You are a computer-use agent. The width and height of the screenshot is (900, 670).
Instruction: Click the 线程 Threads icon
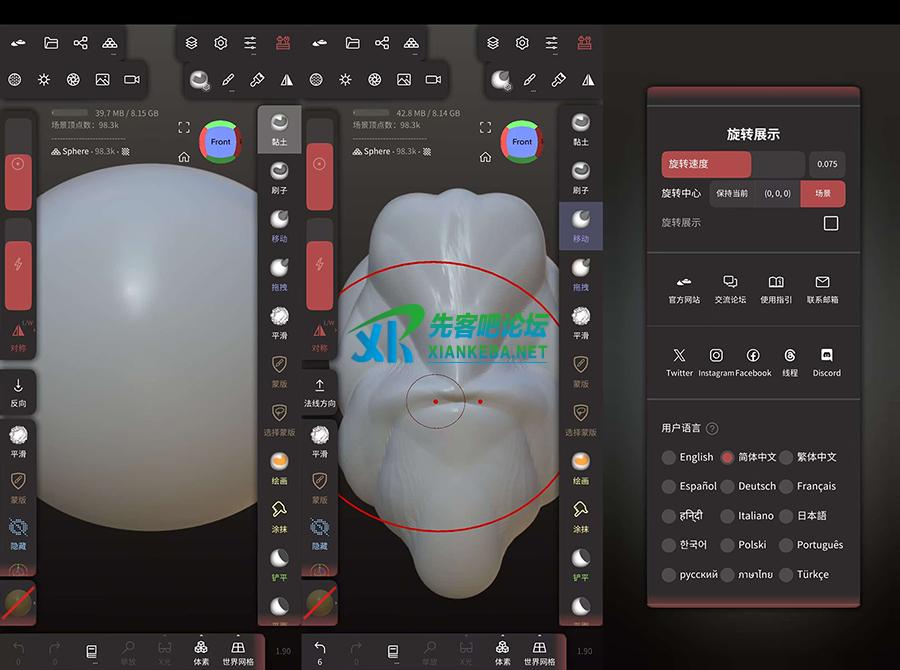pos(790,356)
